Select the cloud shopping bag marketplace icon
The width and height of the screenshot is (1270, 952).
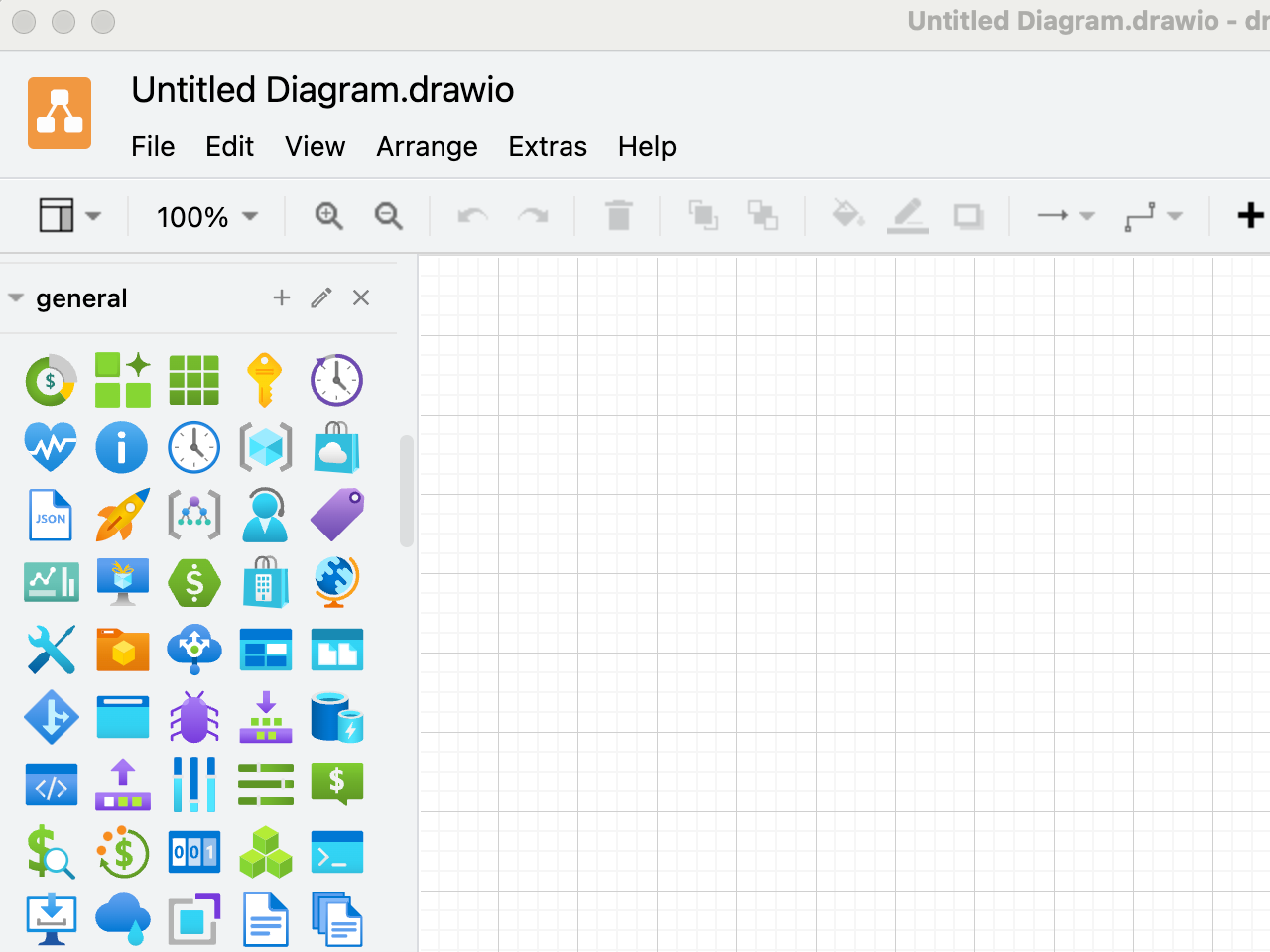tap(336, 447)
